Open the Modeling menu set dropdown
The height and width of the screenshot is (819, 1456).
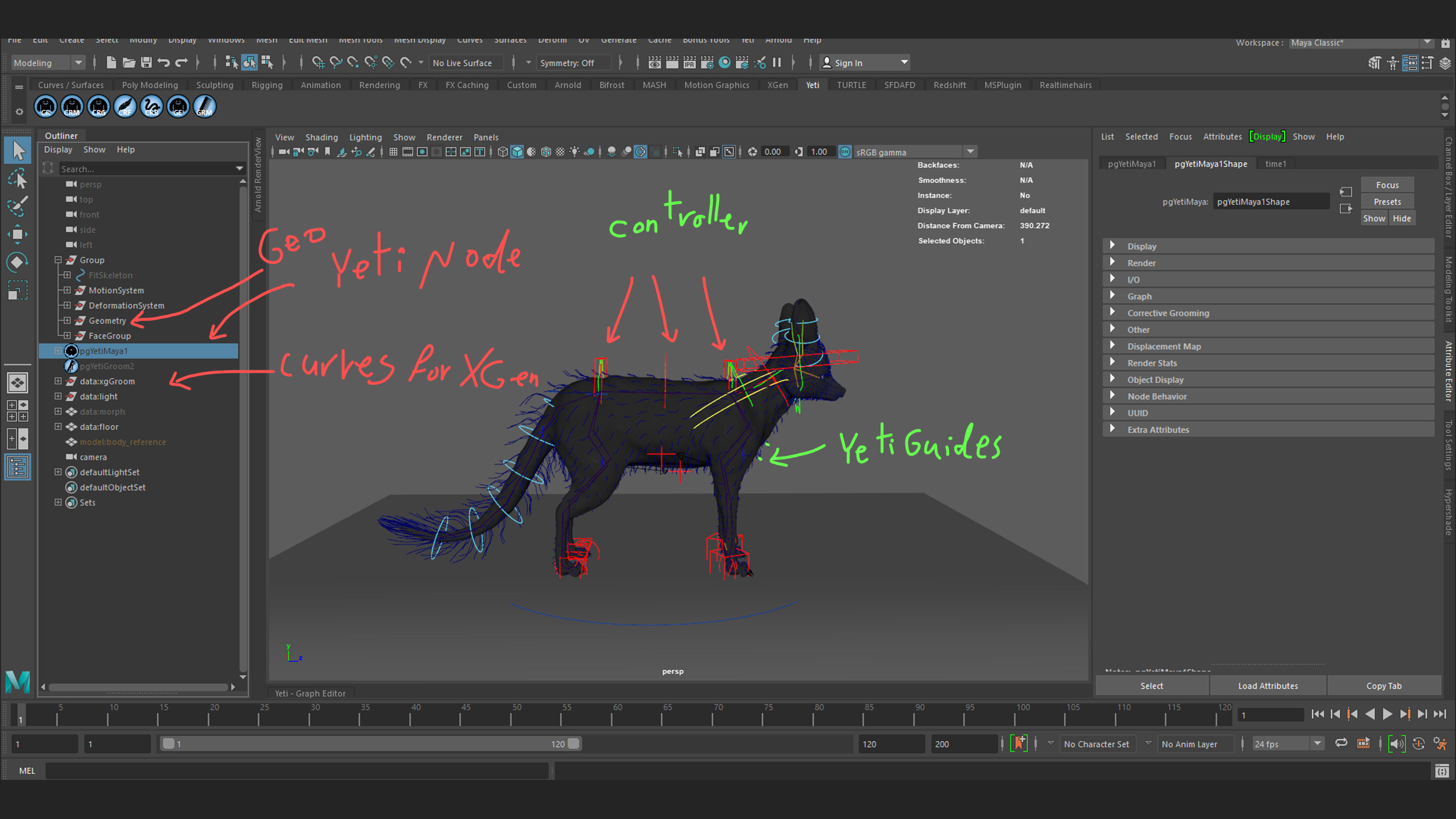[x=48, y=63]
